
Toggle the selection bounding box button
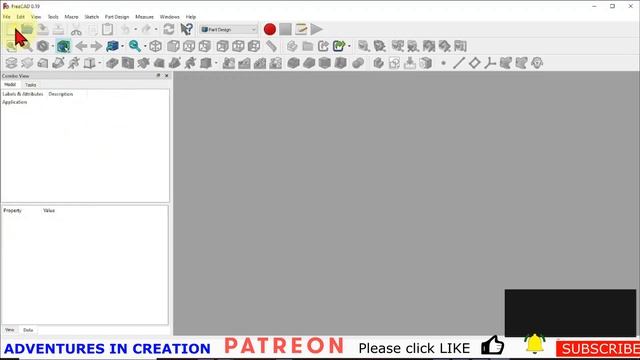coord(63,46)
